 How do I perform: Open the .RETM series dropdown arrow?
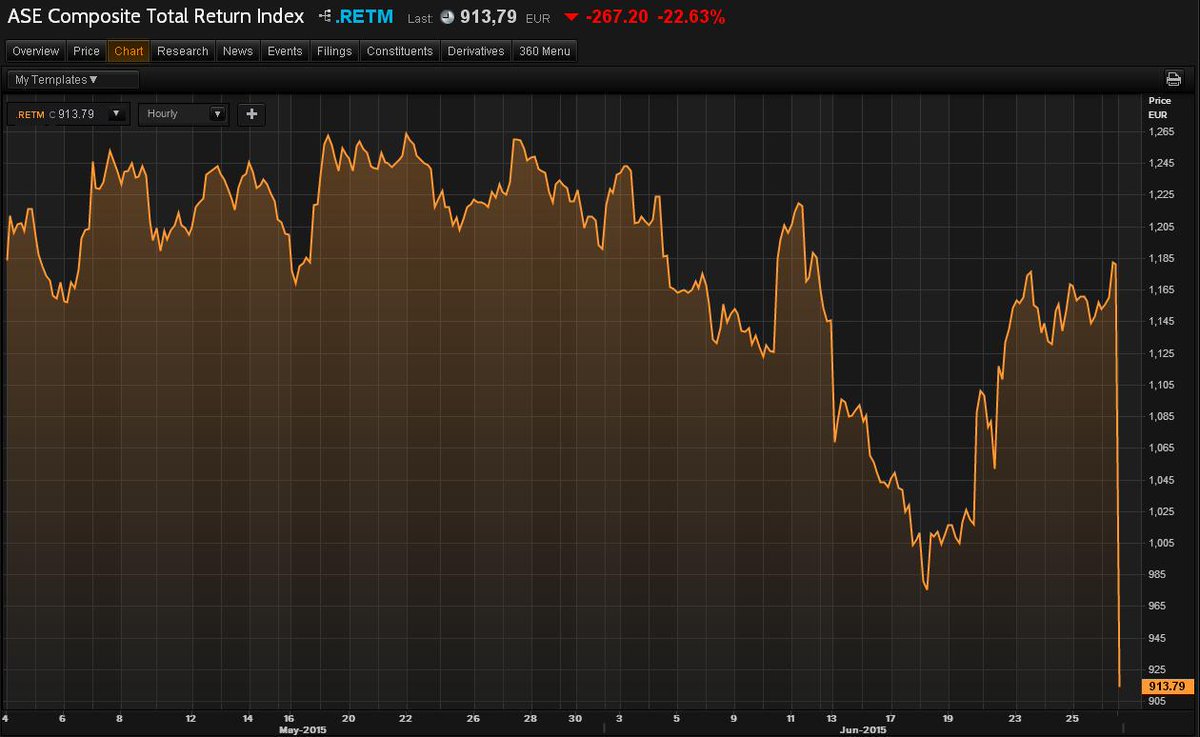(x=116, y=114)
